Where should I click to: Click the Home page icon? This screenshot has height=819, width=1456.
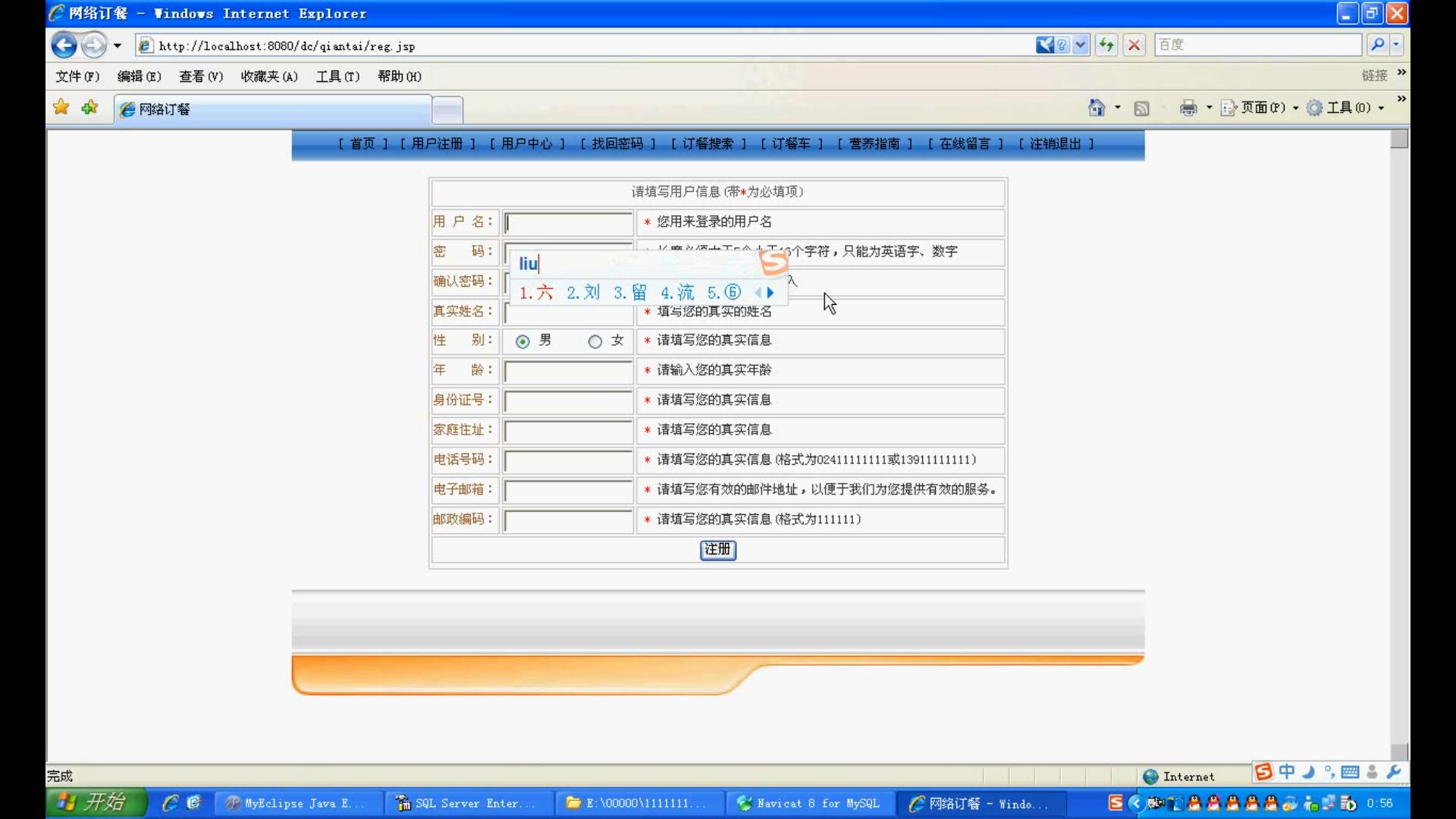[1097, 108]
